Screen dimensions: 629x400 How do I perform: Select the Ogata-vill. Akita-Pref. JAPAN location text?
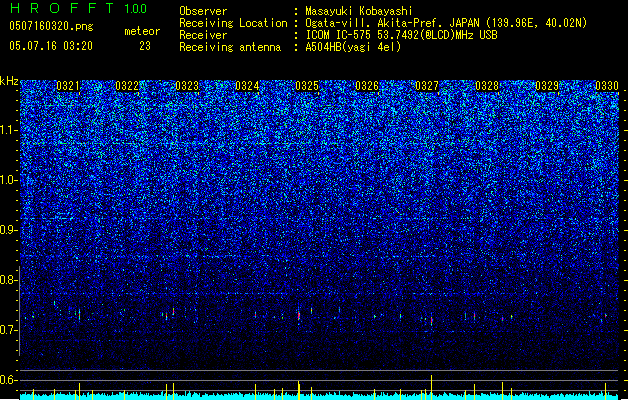[x=446, y=23]
